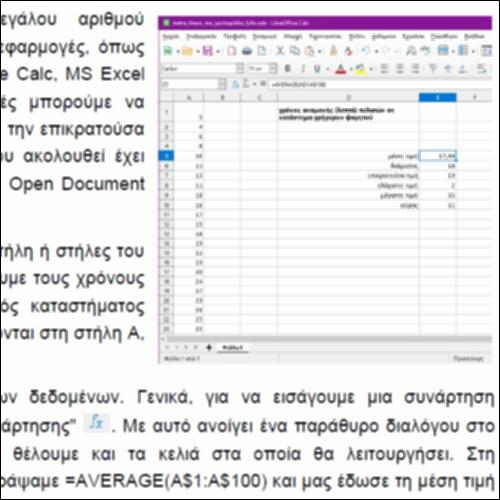Select column header D
Viewport: 500px width, 500px height.
348,98
